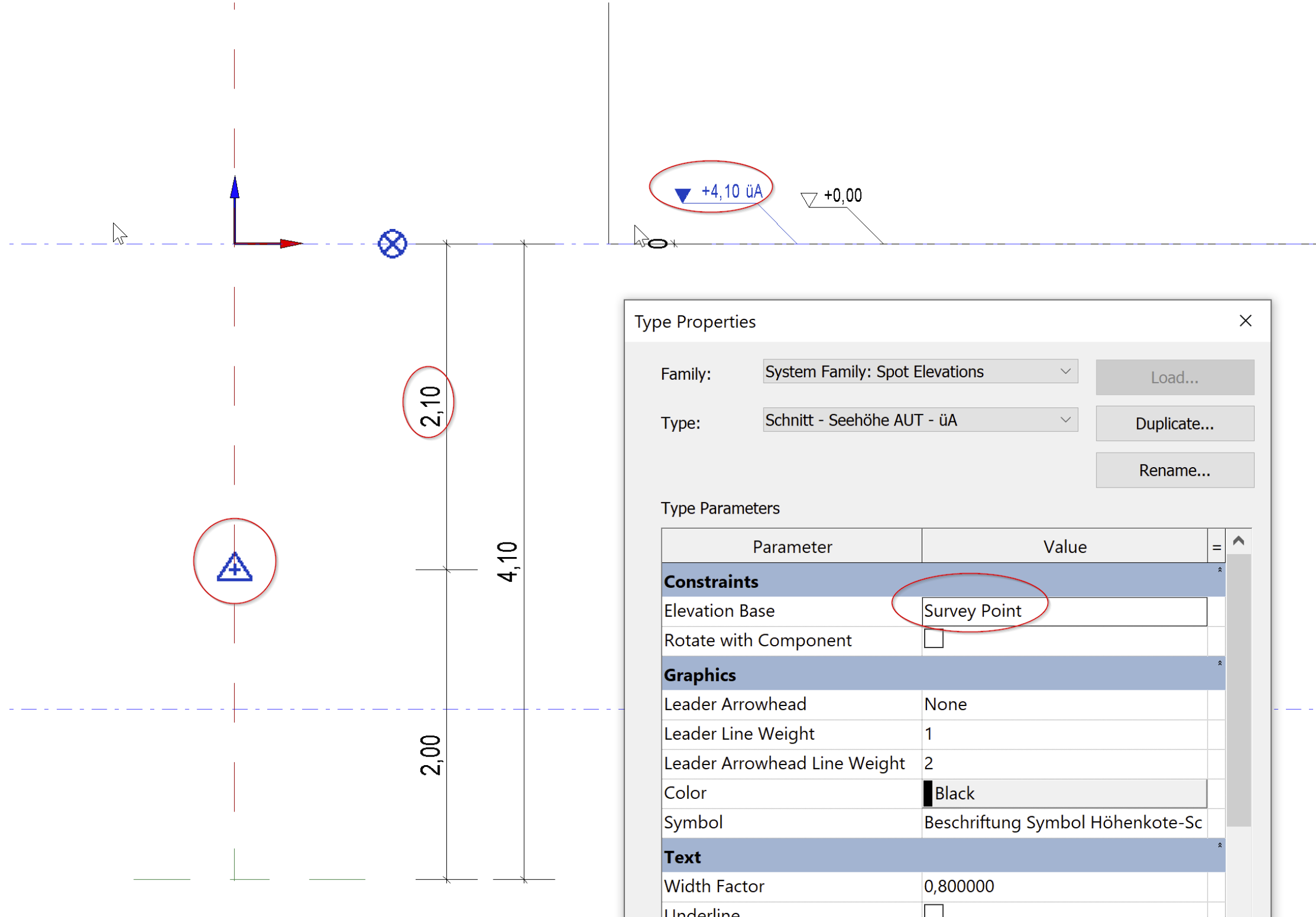Viewport: 1316px width, 917px height.
Task: Click the Rename button
Action: coord(1175,470)
